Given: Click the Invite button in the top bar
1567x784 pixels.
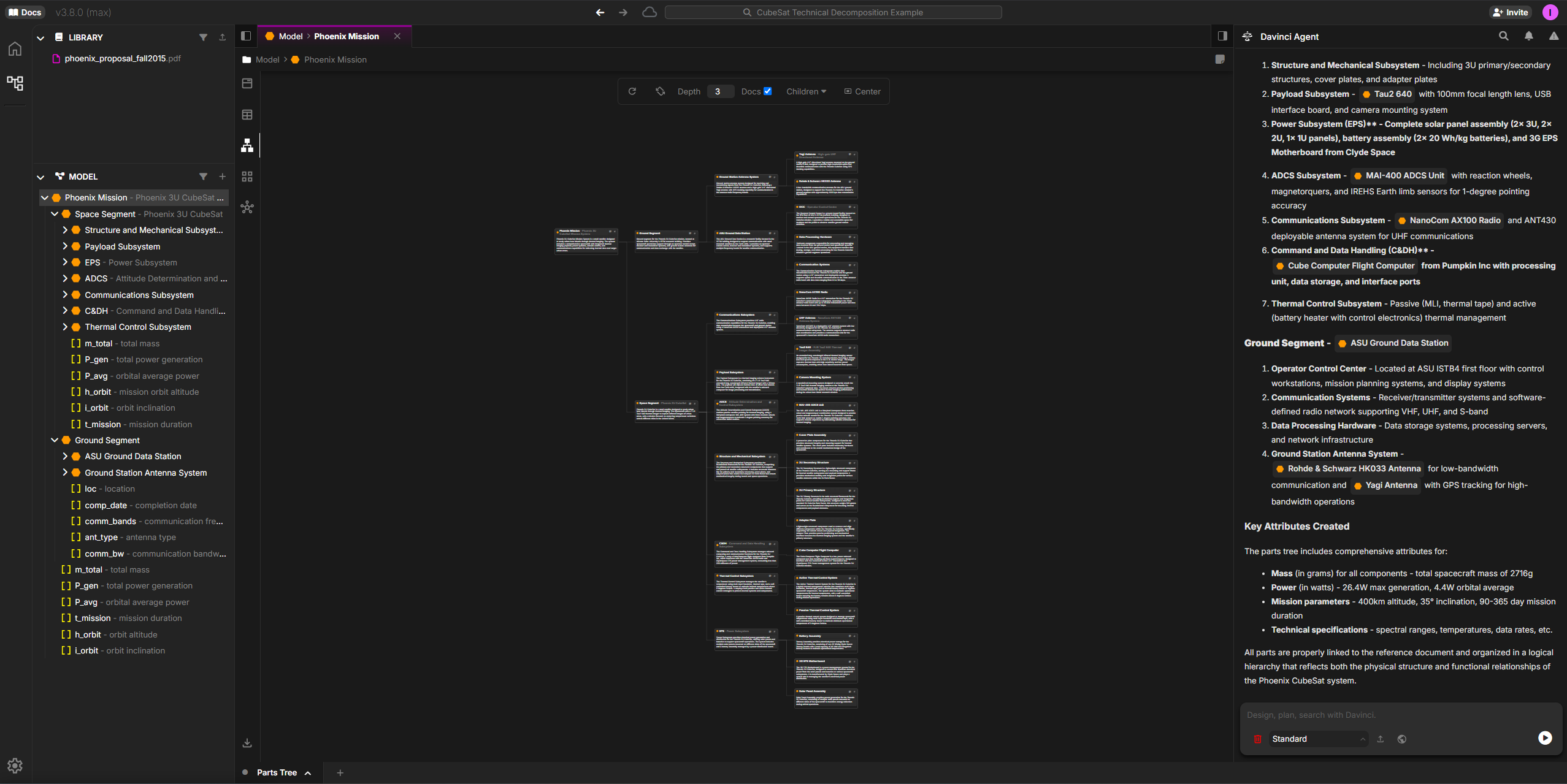Looking at the screenshot, I should [x=1510, y=12].
